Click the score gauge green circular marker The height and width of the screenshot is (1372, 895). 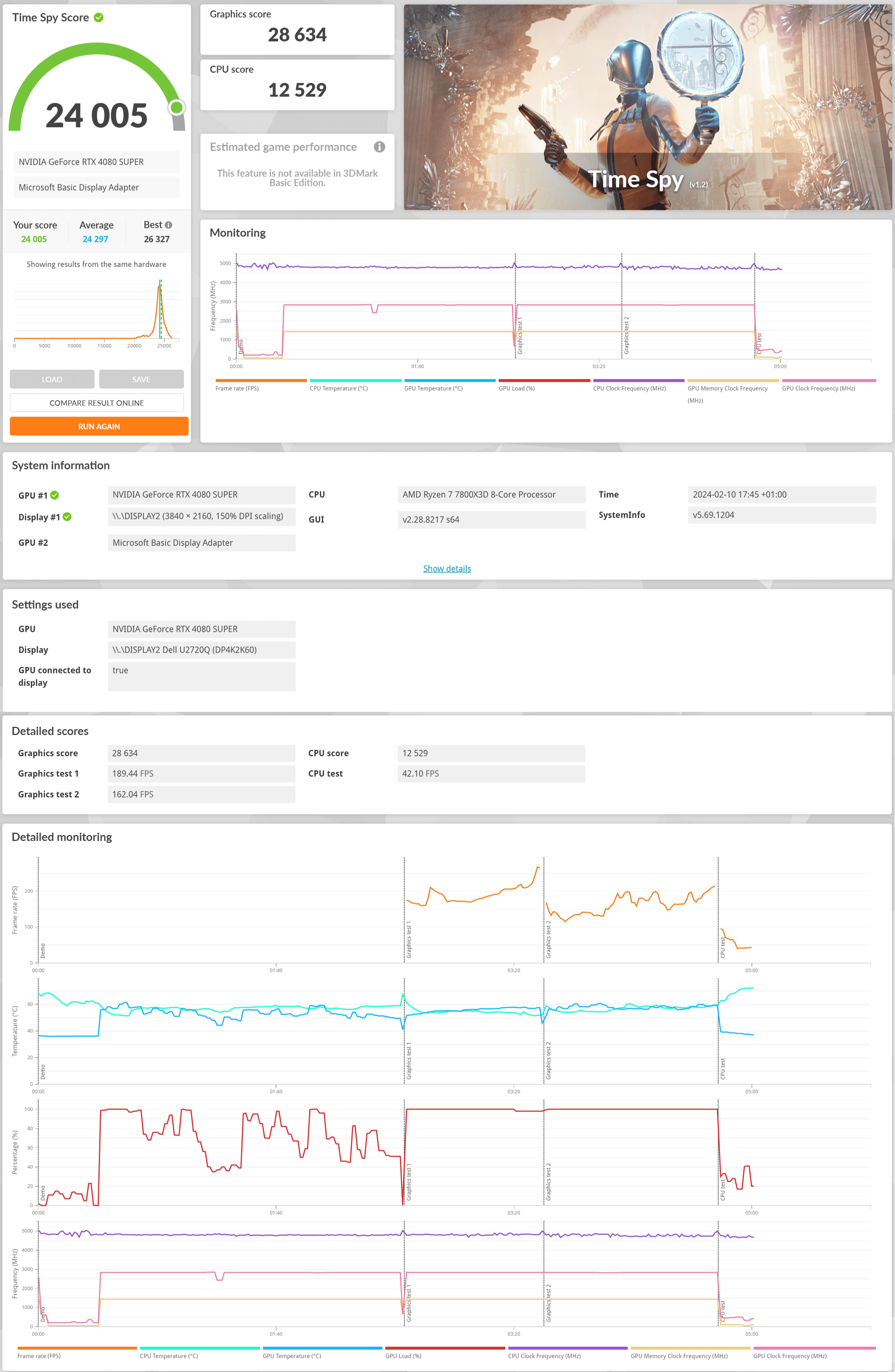177,107
